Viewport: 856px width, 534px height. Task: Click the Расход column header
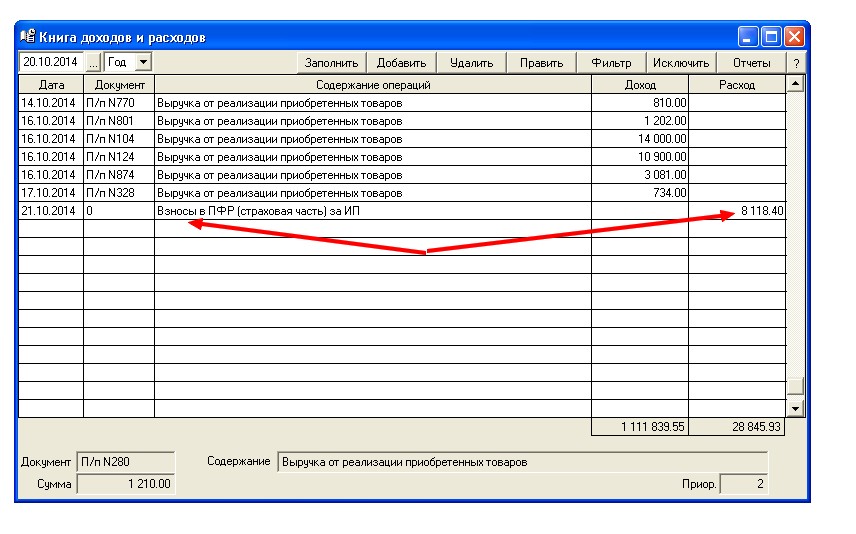click(x=737, y=85)
